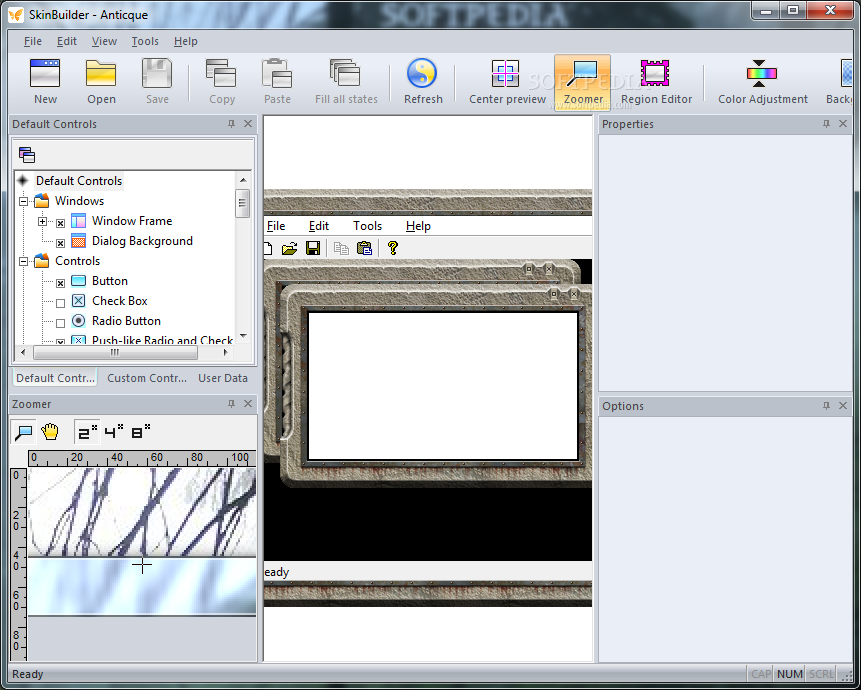Screen dimensions: 861x690
Task: Click the save disk icon in the preview toolbar
Action: click(313, 249)
